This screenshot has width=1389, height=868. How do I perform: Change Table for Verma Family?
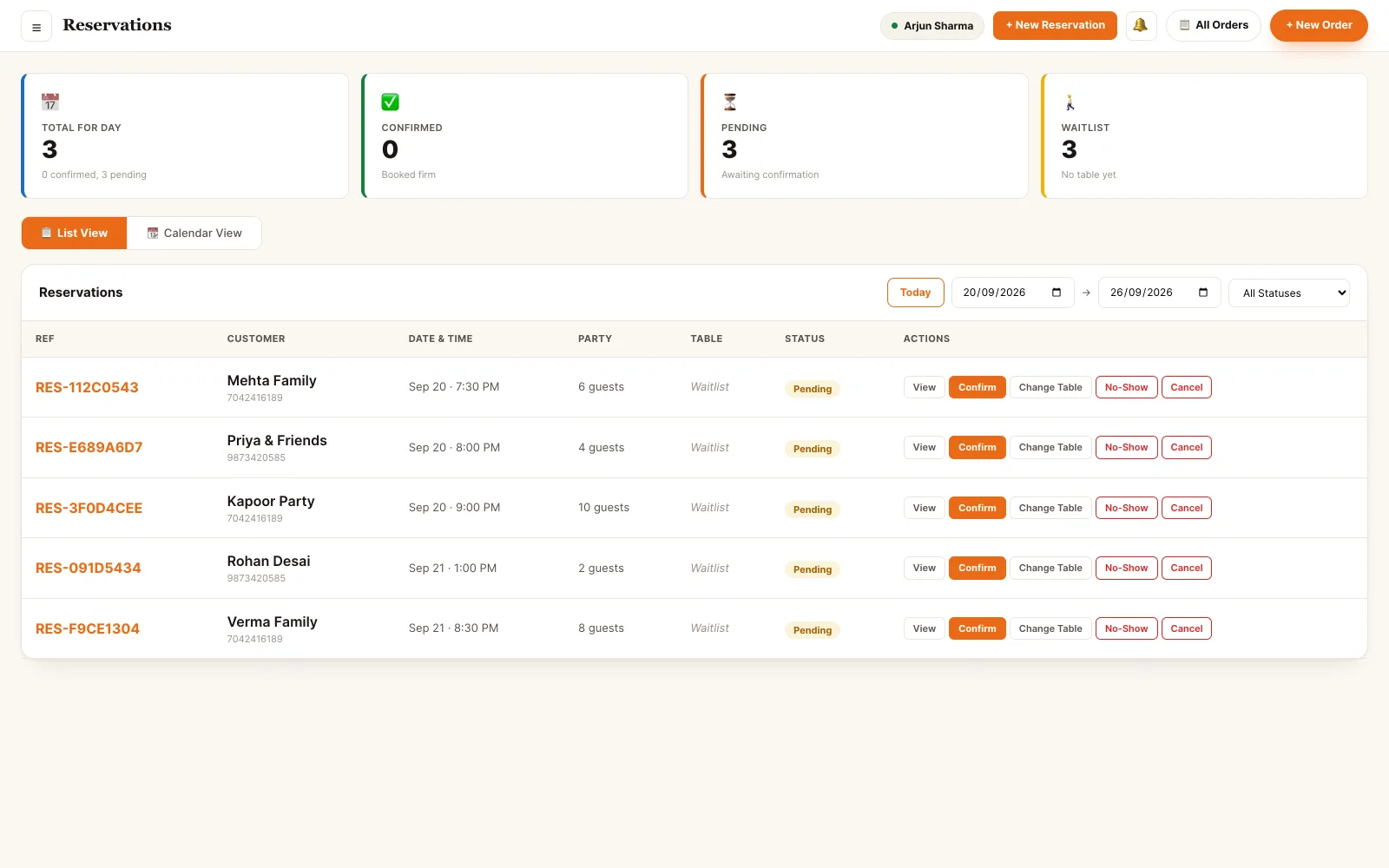1050,628
